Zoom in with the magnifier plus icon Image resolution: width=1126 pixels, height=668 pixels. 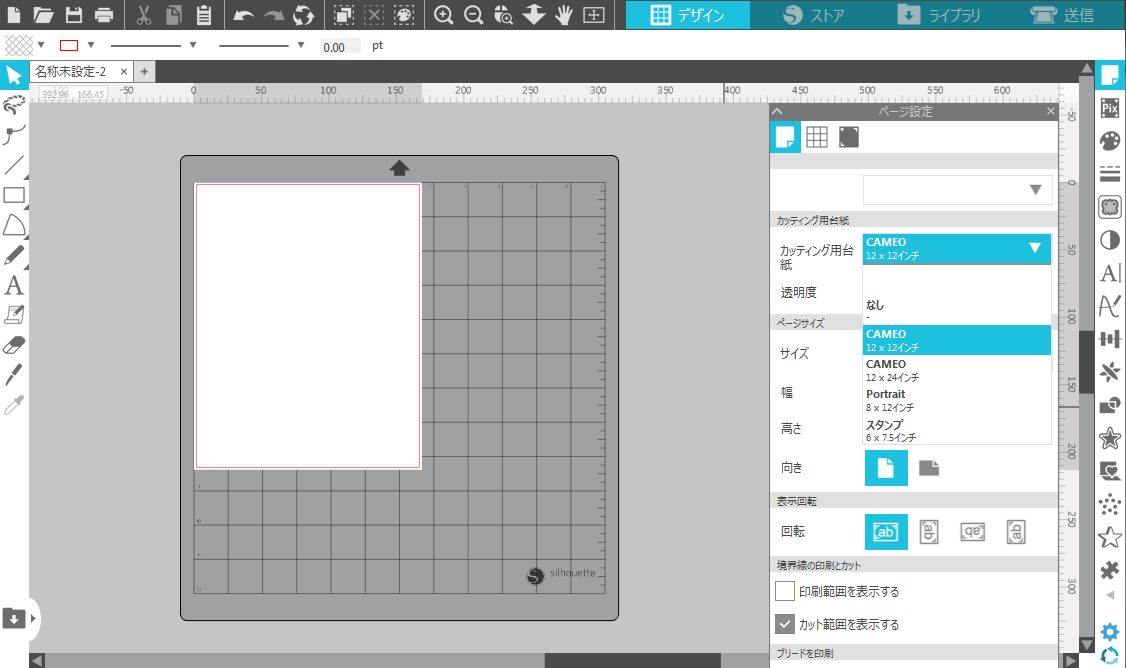point(443,14)
